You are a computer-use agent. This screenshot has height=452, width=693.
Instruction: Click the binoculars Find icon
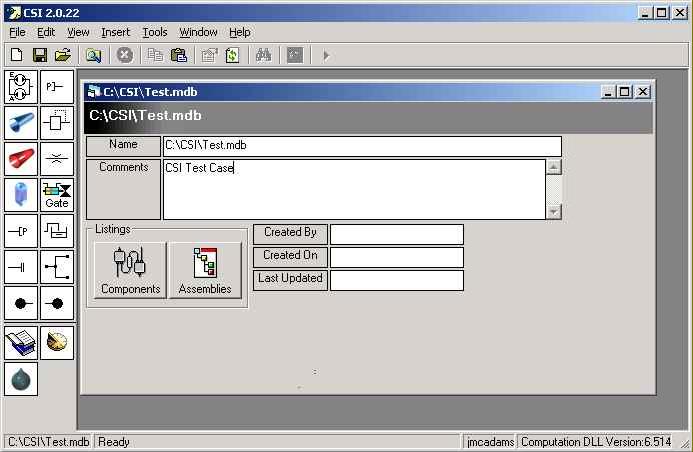pos(263,55)
